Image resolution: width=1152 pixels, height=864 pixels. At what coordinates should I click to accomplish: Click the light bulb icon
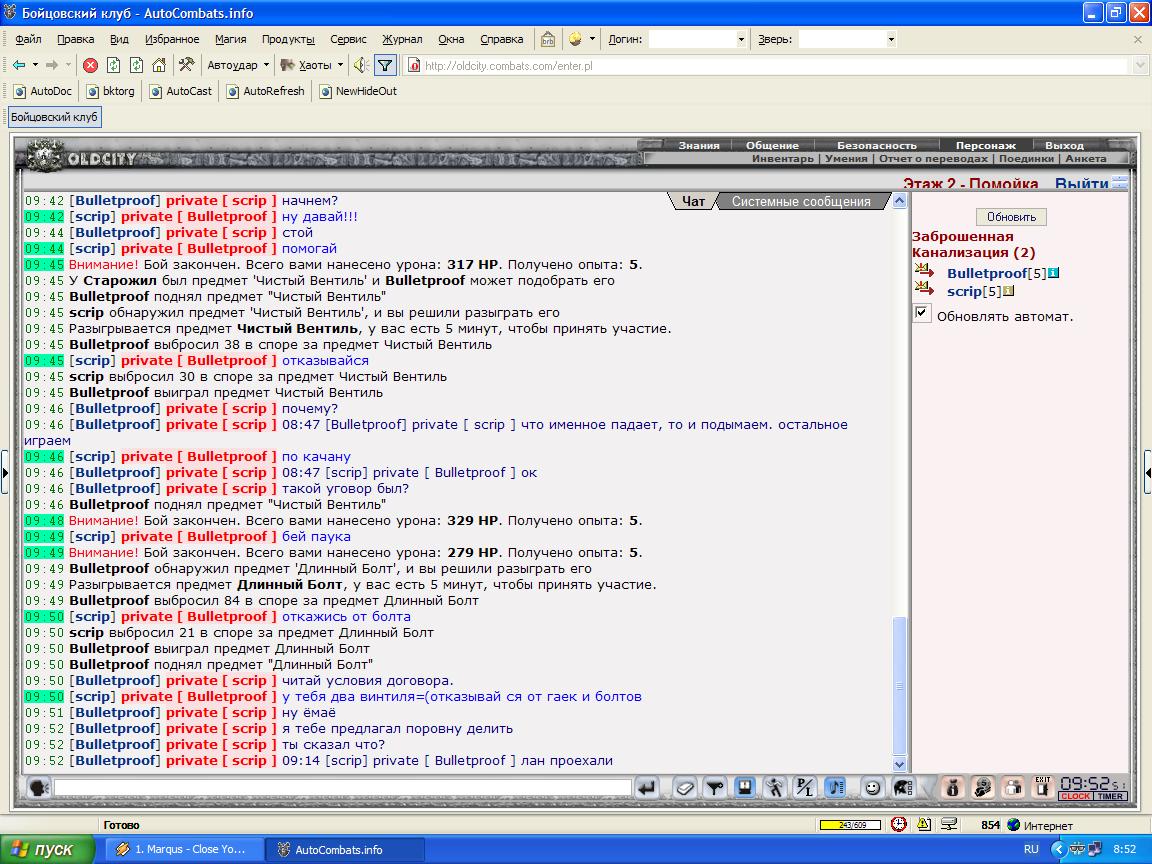tap(575, 40)
